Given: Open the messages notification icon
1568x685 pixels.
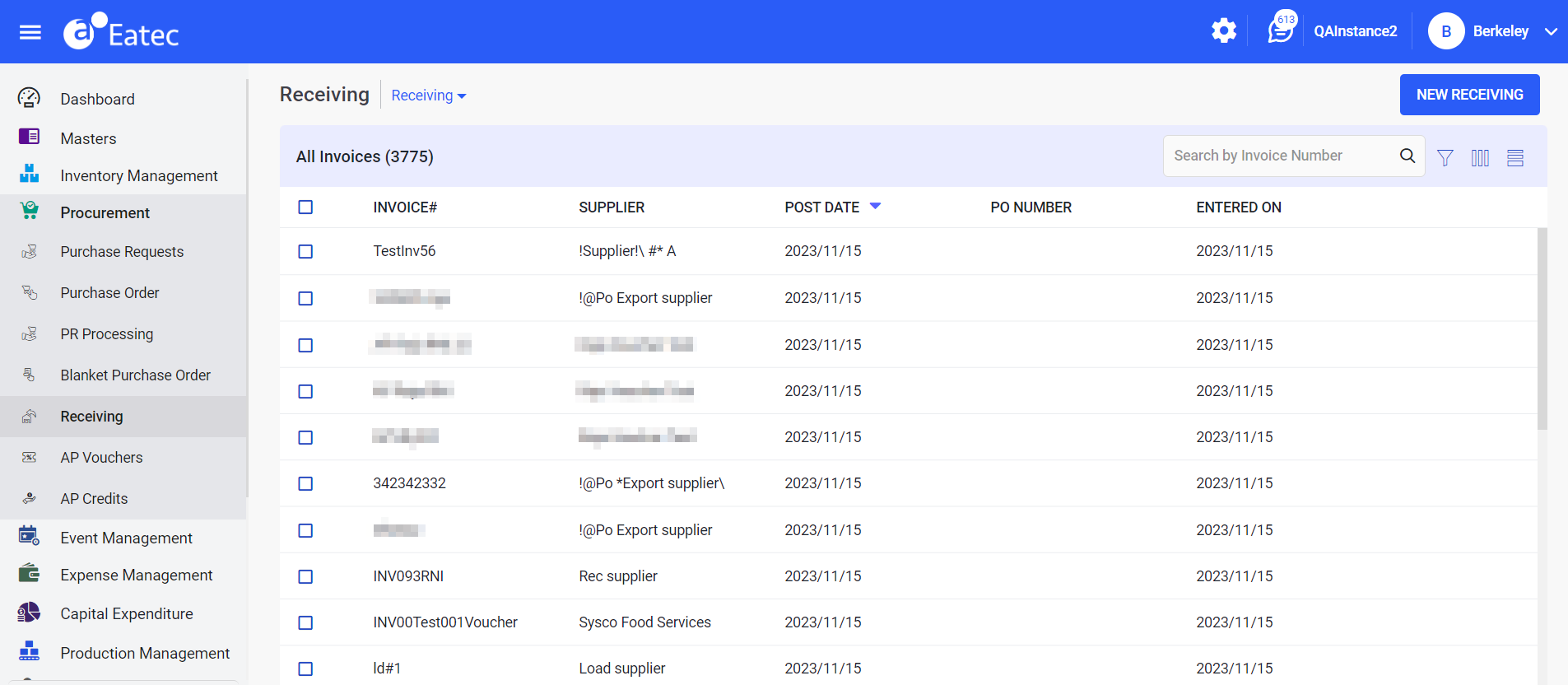Looking at the screenshot, I should 1280,31.
